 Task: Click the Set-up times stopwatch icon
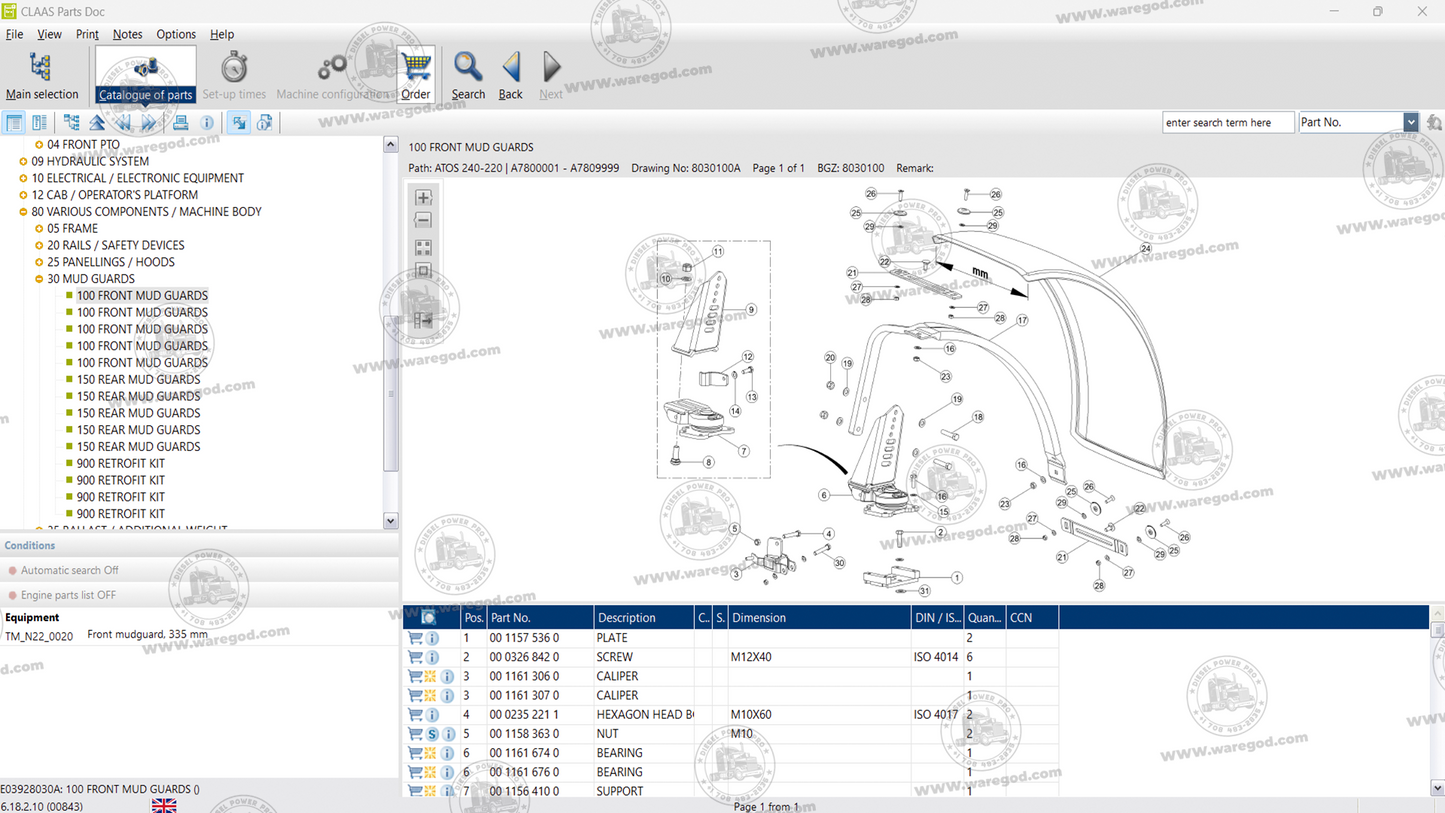pyautogui.click(x=234, y=68)
